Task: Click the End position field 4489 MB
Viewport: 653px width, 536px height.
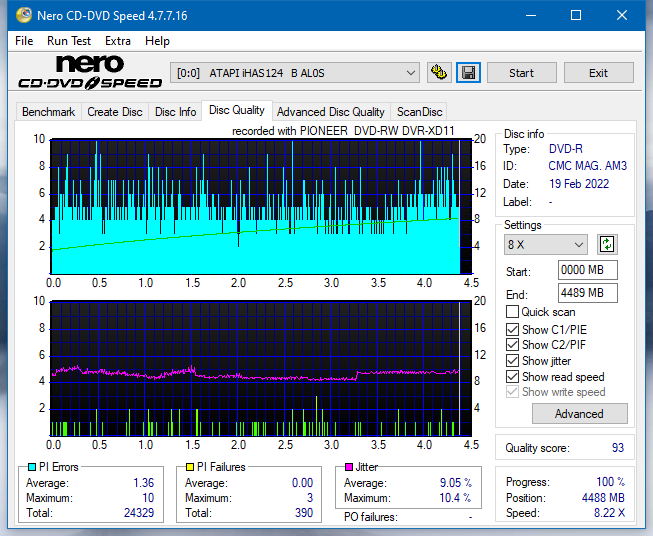Action: click(587, 293)
